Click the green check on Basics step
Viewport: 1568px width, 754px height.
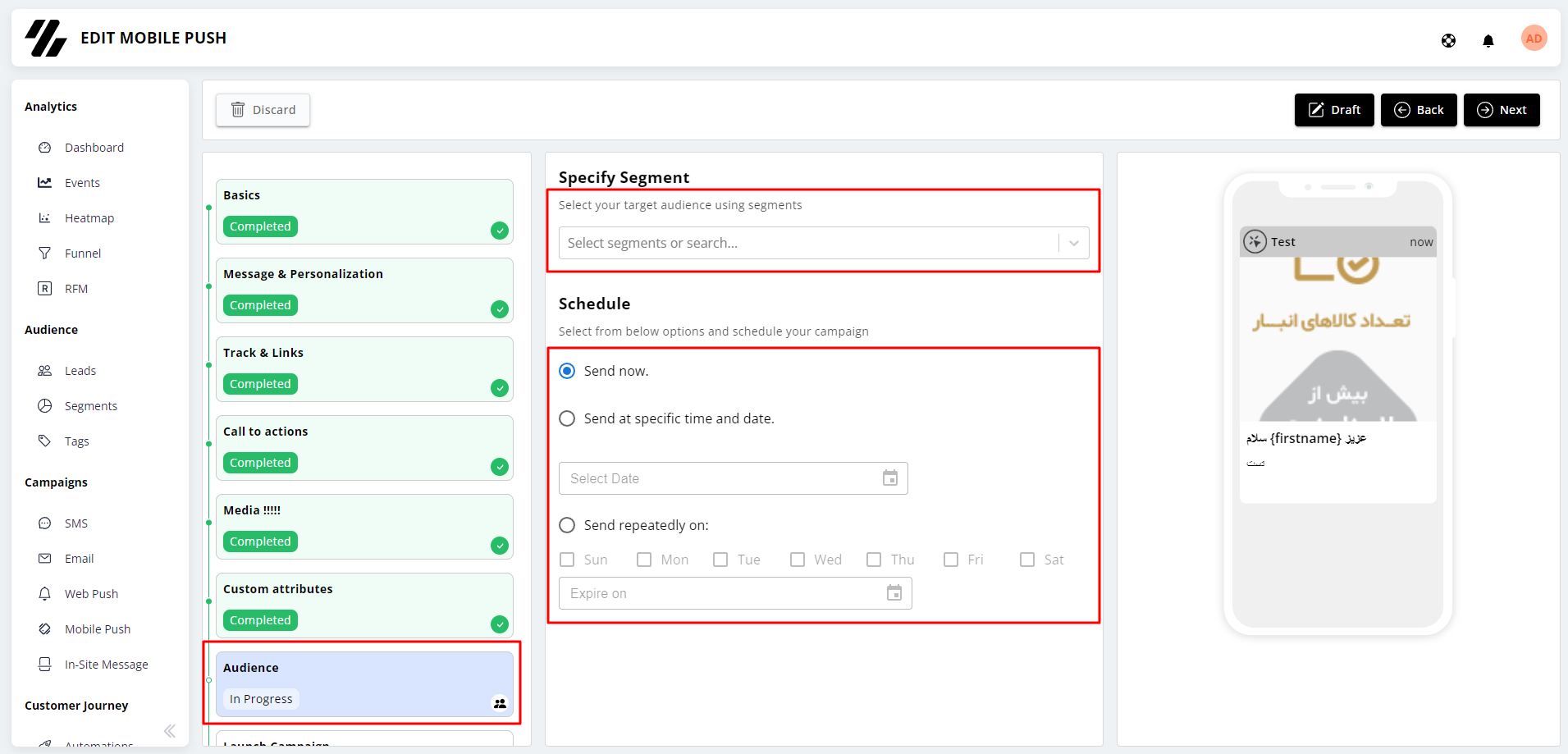click(500, 231)
